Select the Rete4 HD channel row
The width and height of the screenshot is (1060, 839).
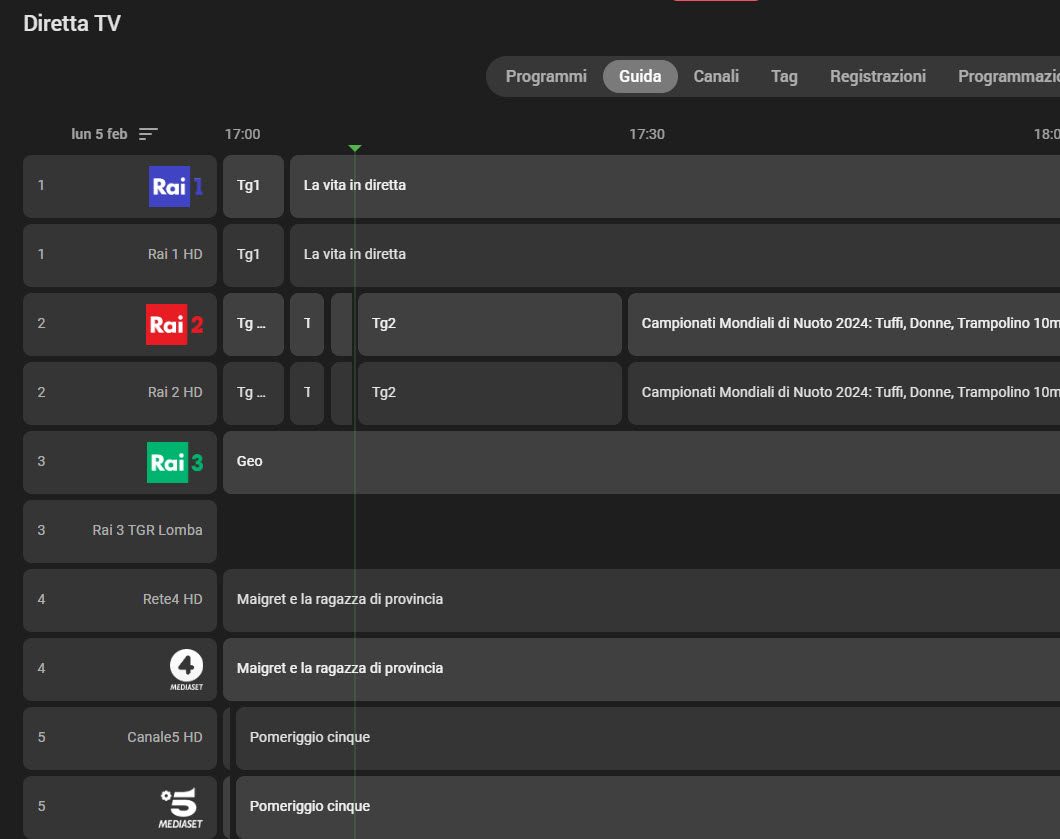click(x=120, y=600)
